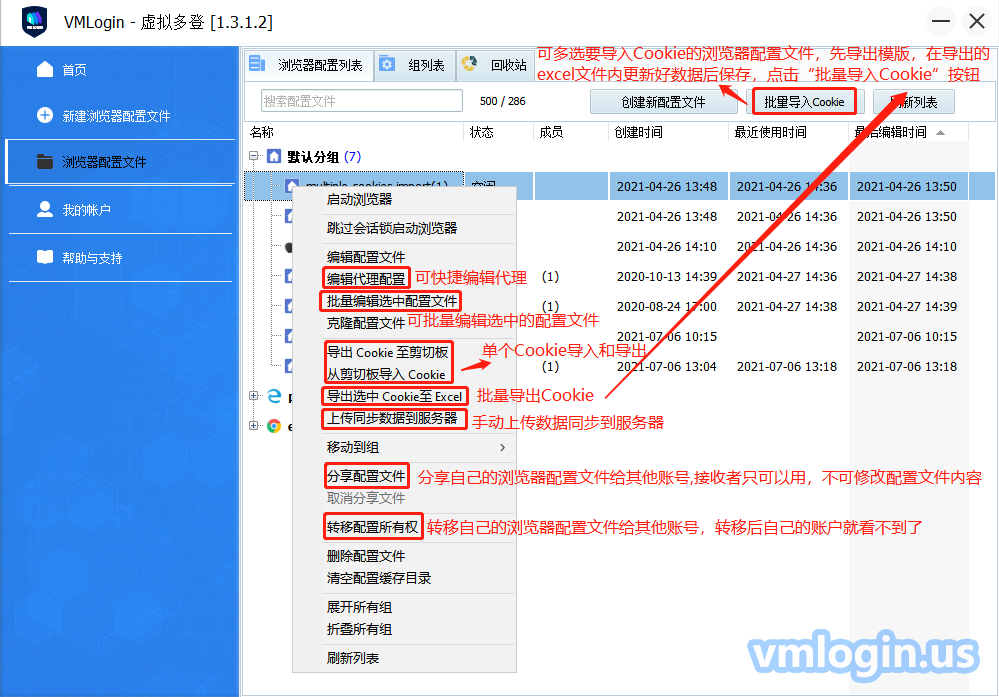999x697 pixels.
Task: Click the 500 / 286 profile counter
Action: [503, 101]
